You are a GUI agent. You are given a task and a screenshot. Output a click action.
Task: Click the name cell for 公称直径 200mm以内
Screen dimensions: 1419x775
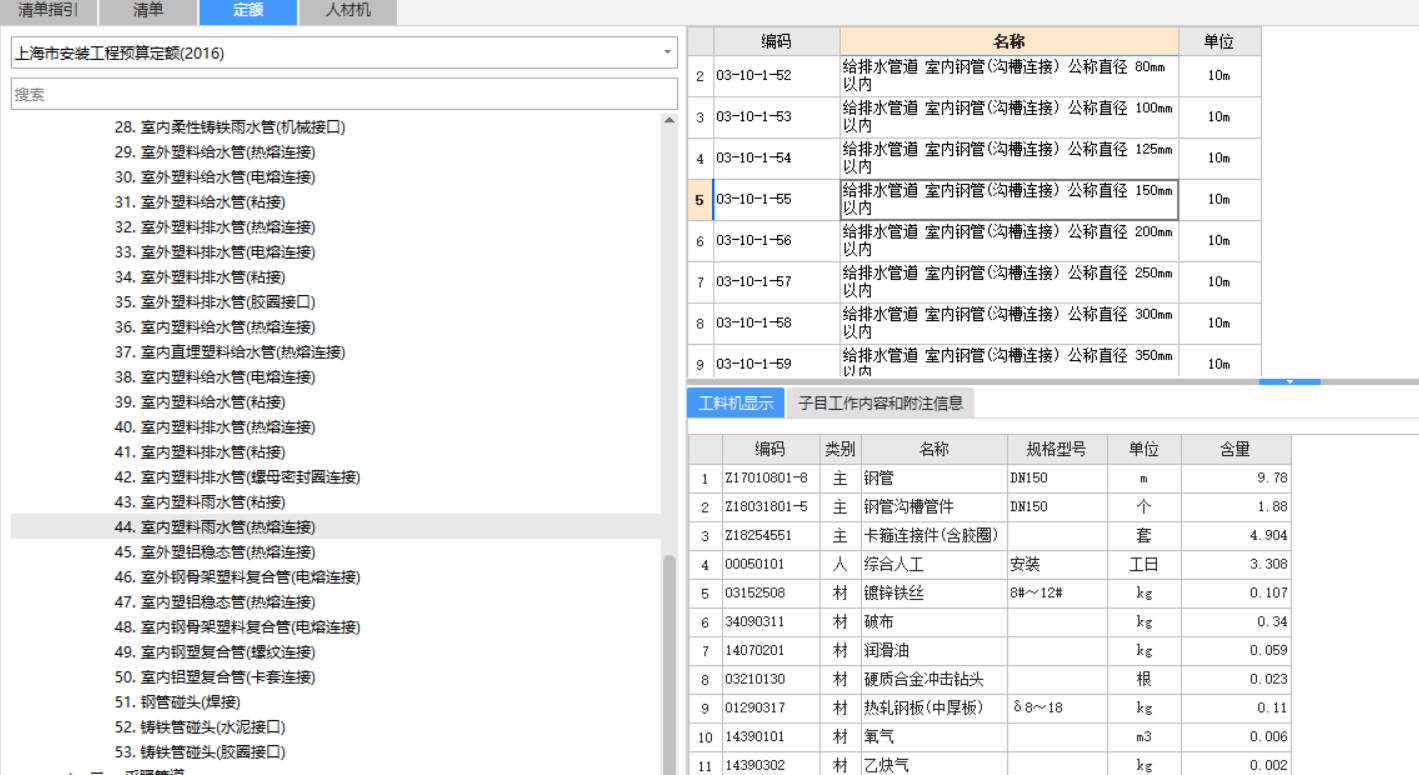click(1009, 241)
